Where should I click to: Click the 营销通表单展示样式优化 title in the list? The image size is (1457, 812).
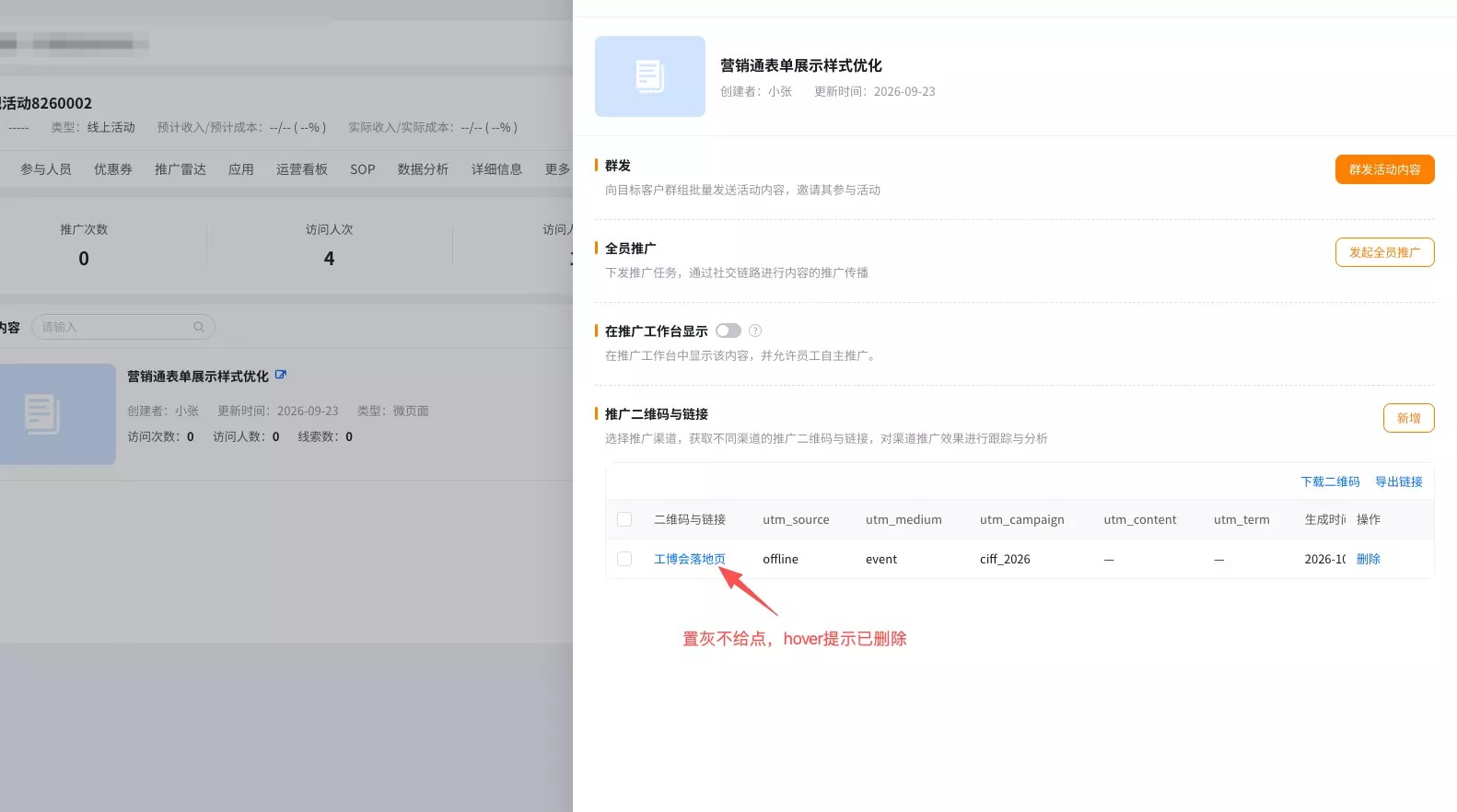[x=198, y=376]
